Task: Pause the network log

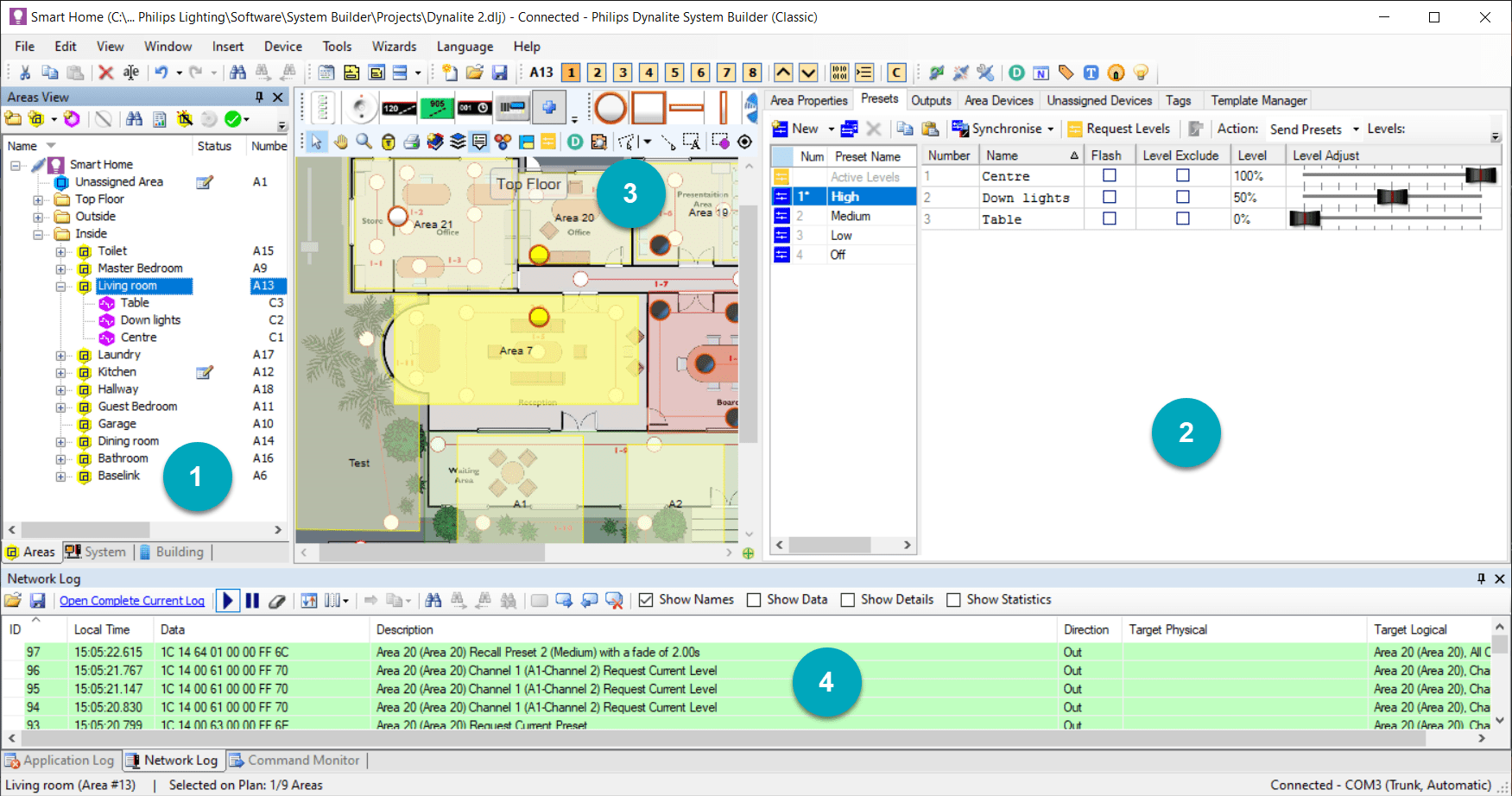Action: pos(252,600)
